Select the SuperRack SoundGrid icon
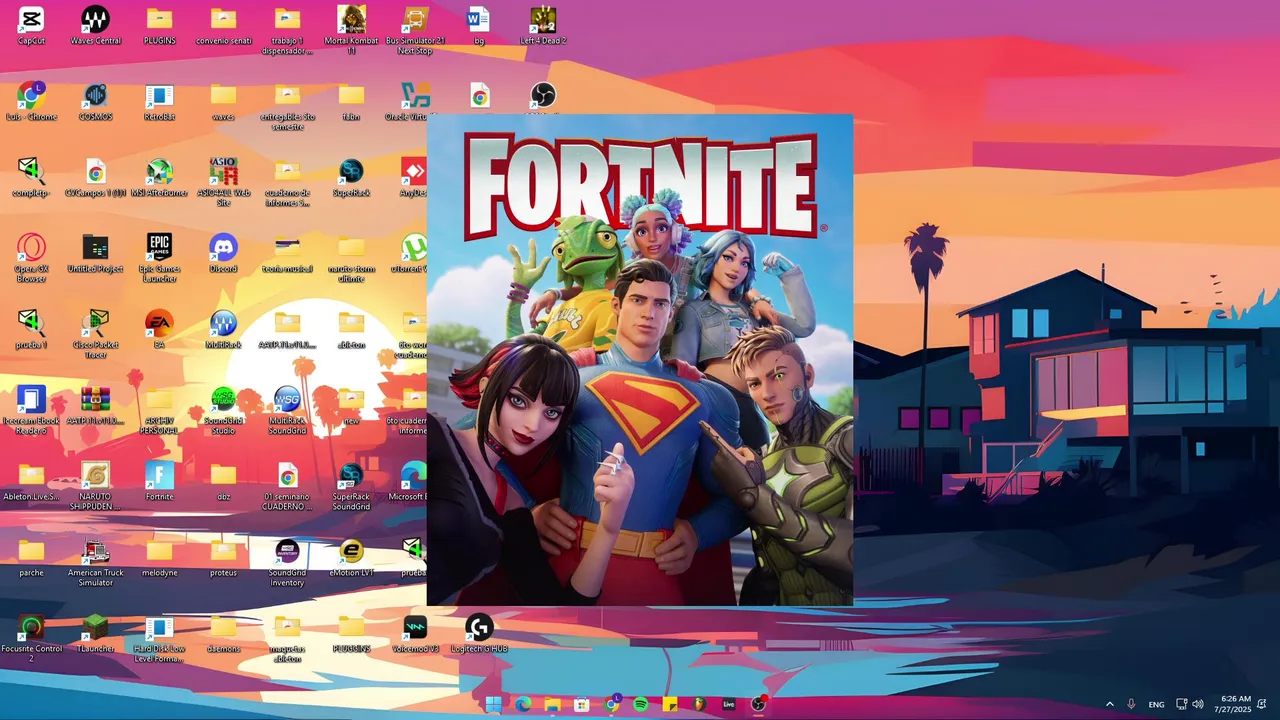 click(x=351, y=486)
